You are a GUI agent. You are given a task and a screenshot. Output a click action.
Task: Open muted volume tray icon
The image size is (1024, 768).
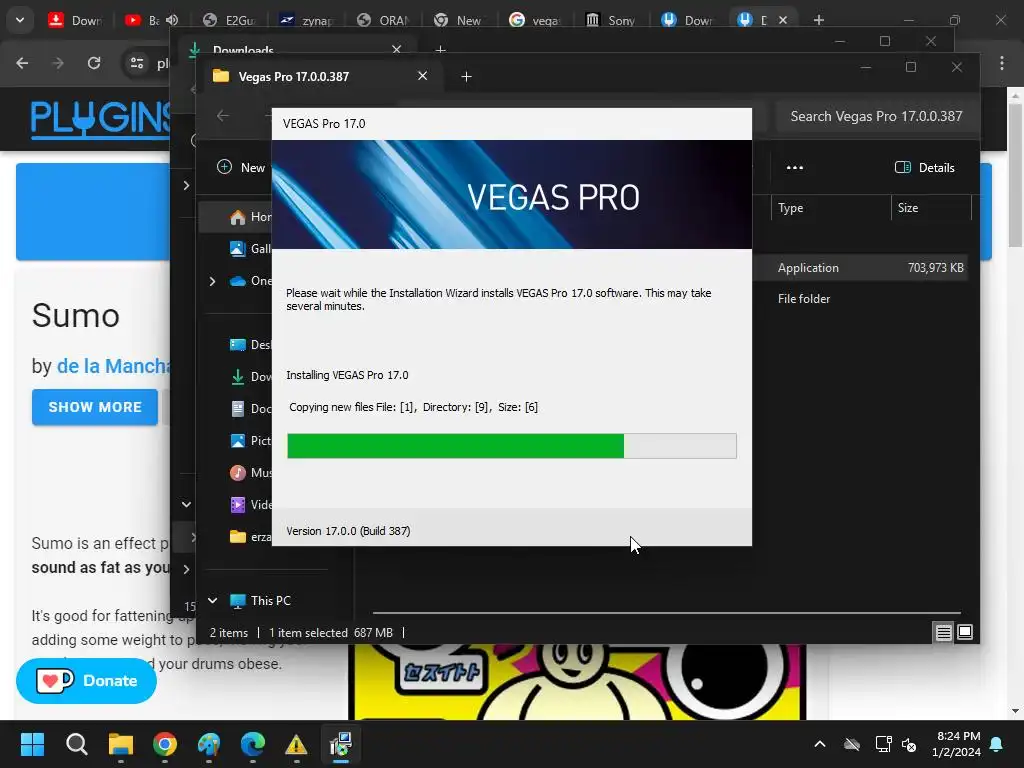click(x=908, y=744)
